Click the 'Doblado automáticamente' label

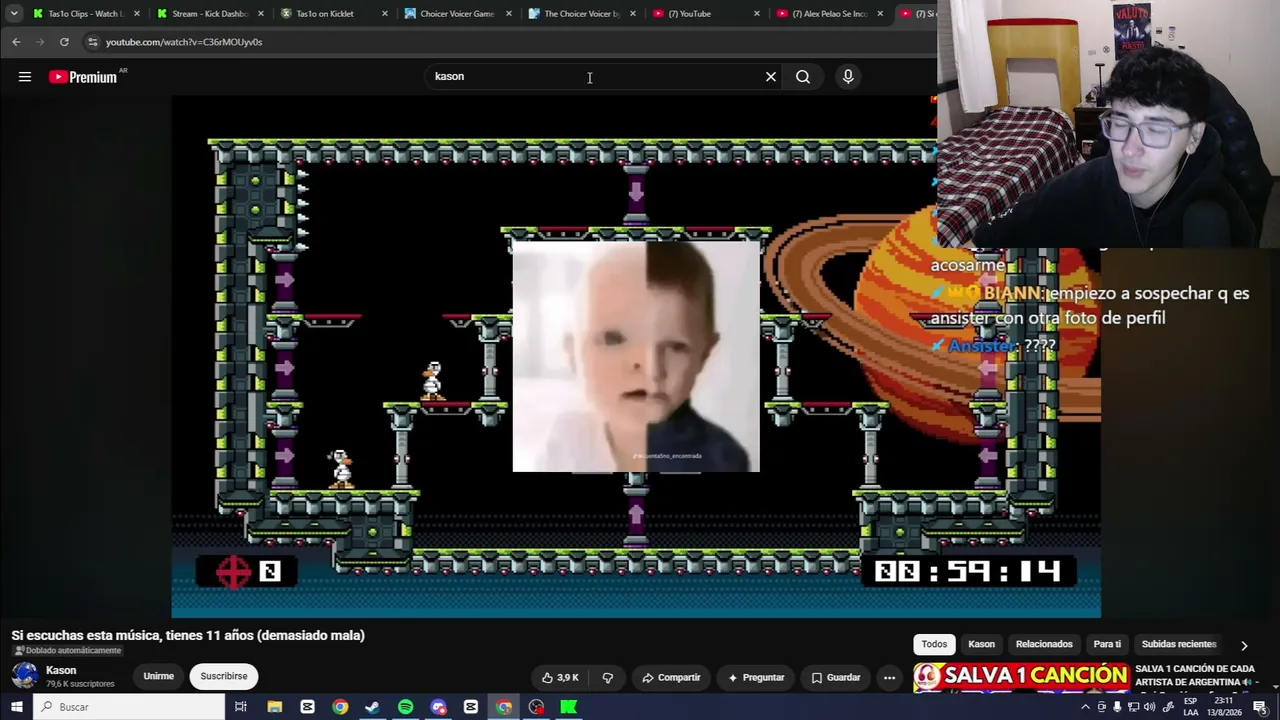[x=67, y=651]
